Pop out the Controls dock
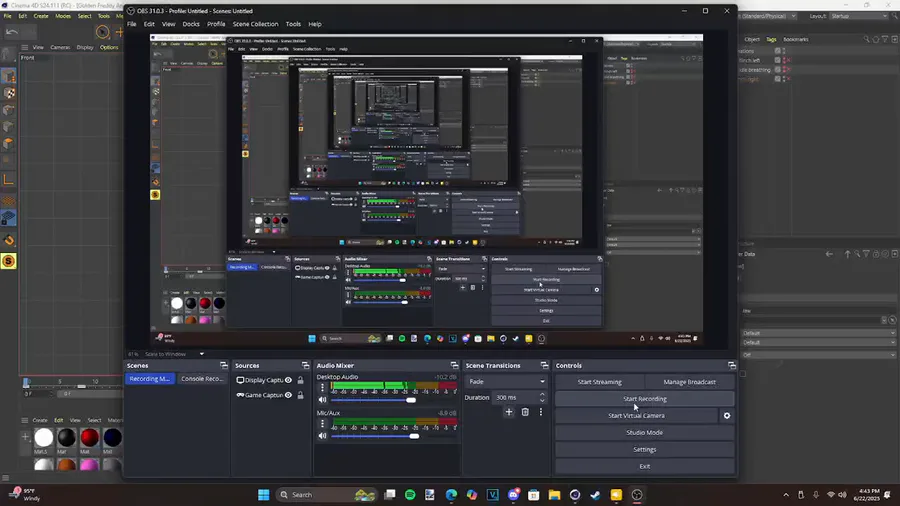The image size is (900, 506). tap(731, 365)
